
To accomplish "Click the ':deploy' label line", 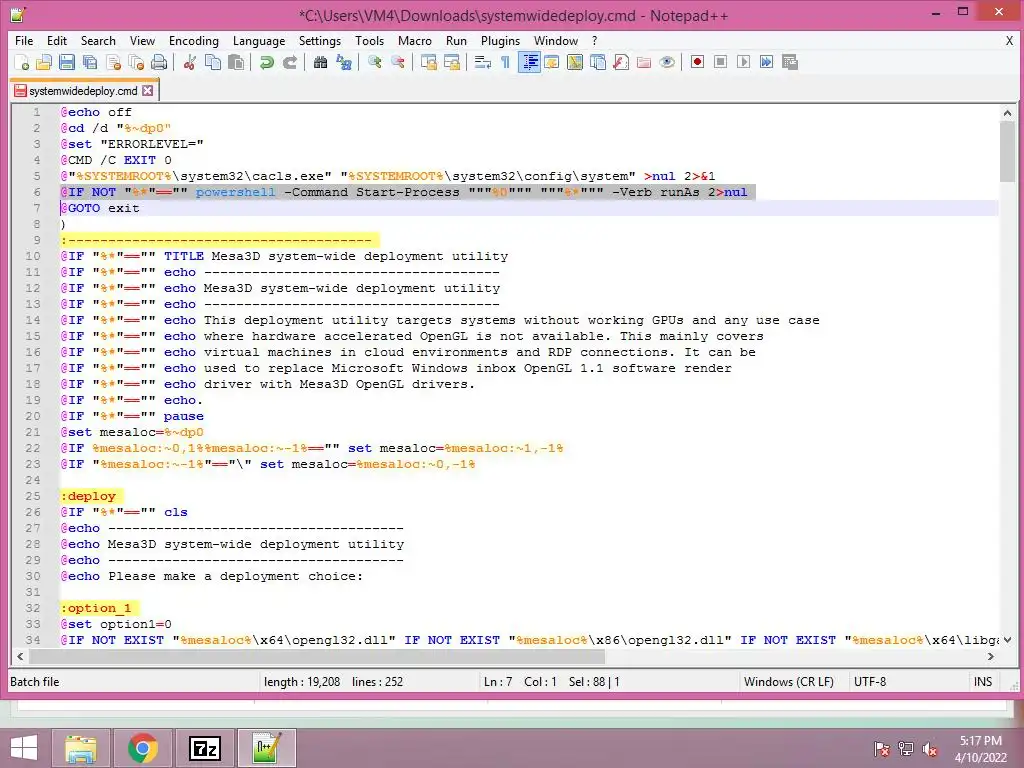I will pyautogui.click(x=92, y=496).
